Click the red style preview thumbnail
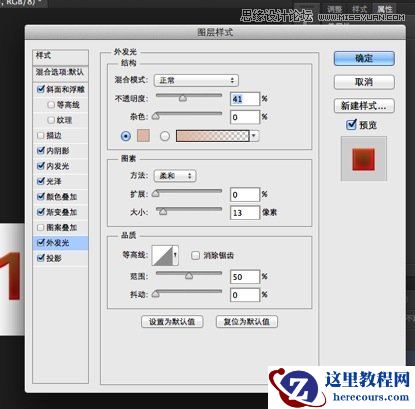415x409 pixels. click(364, 159)
